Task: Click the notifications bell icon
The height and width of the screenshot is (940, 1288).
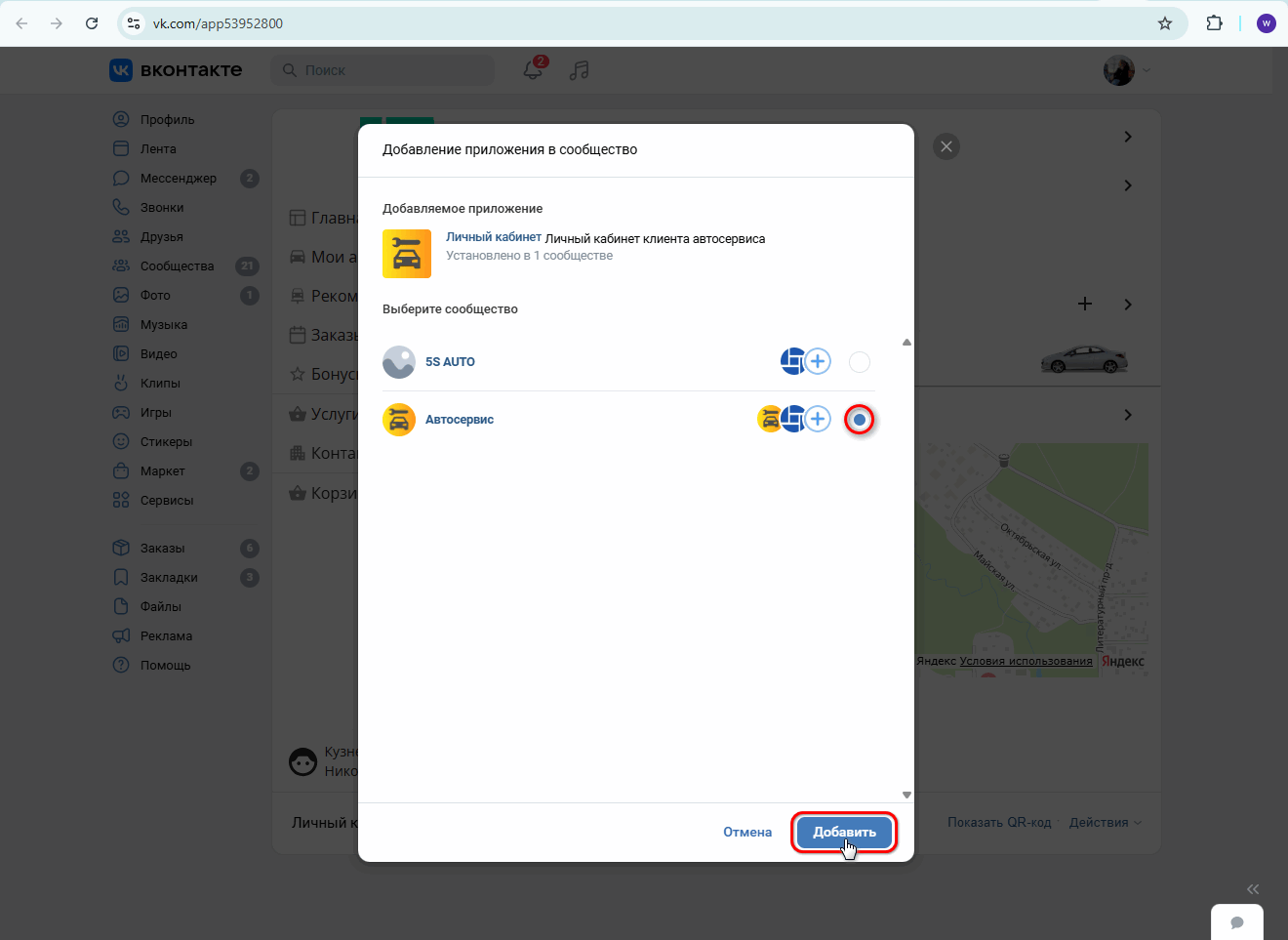Action: 533,70
